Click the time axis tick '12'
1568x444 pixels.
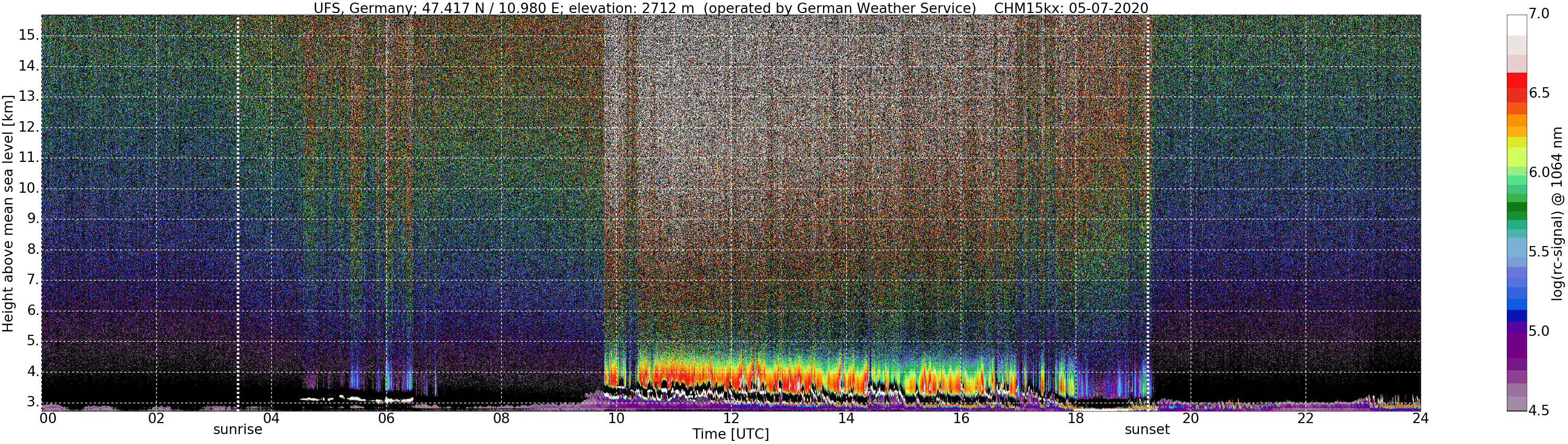click(731, 418)
